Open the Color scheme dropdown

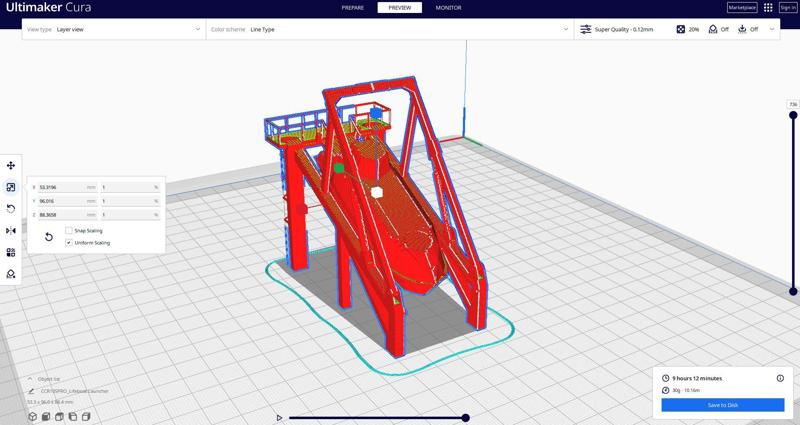point(389,30)
